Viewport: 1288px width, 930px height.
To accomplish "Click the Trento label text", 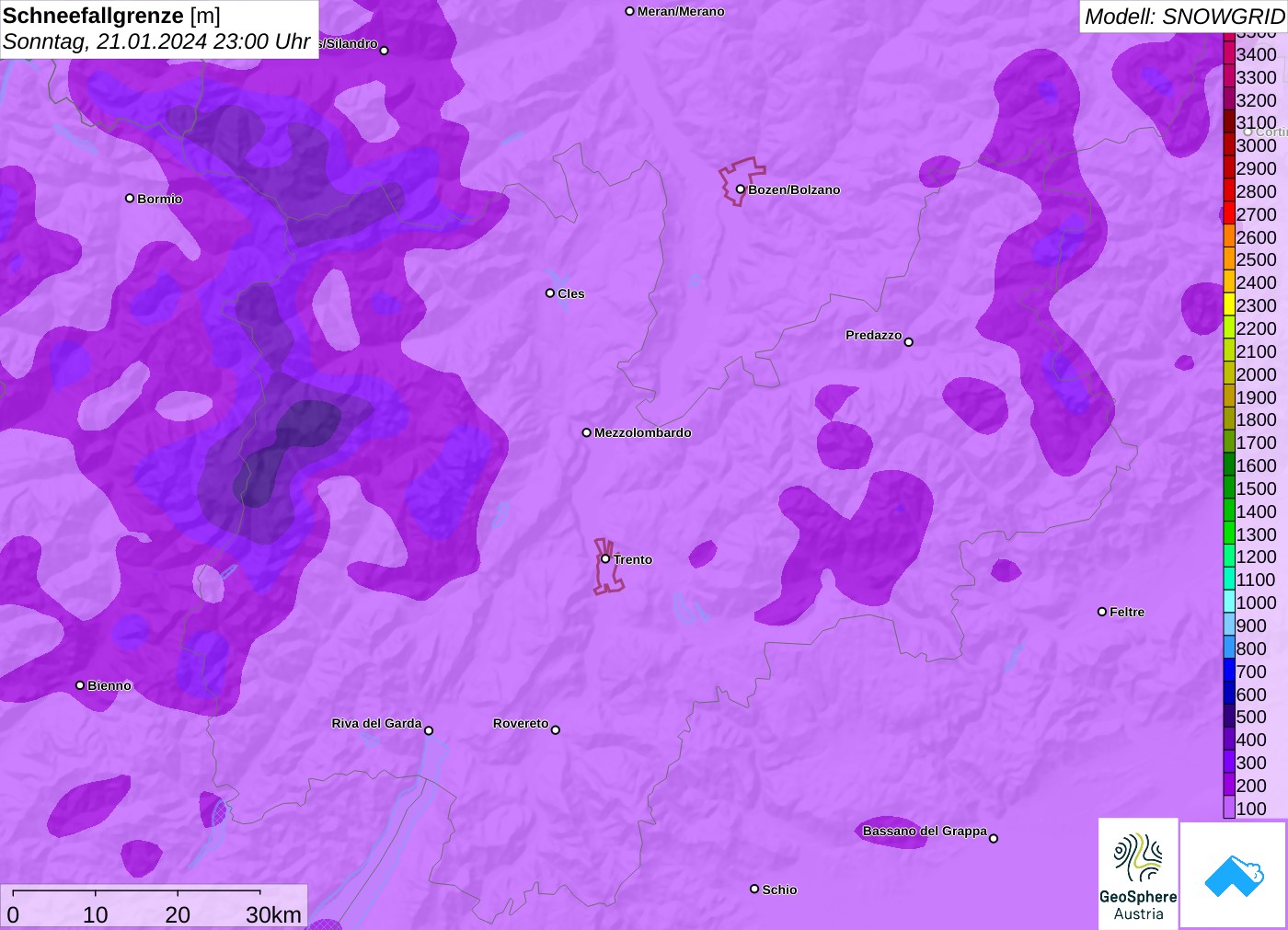I will (633, 559).
